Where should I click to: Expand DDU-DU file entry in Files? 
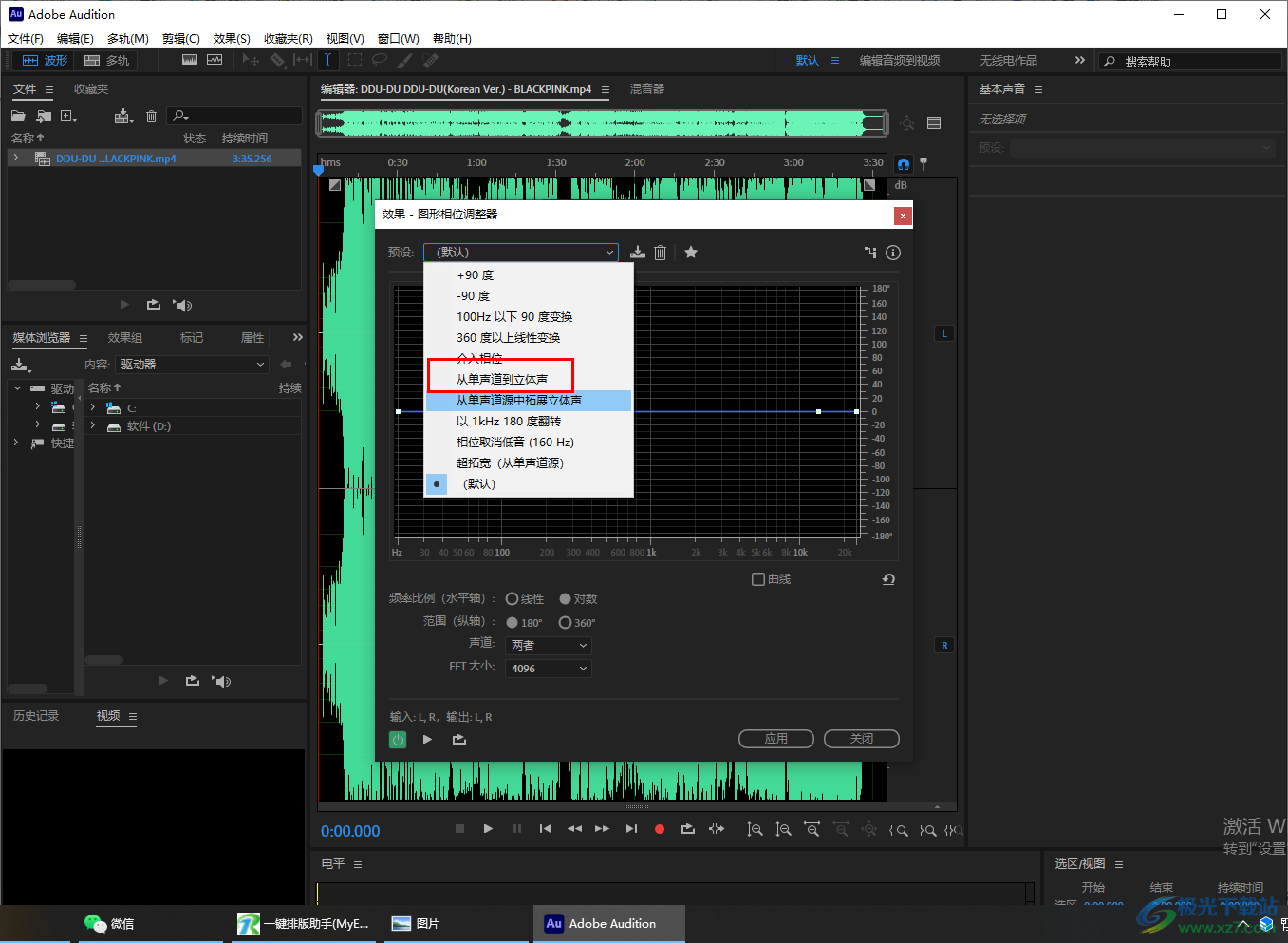(x=16, y=159)
